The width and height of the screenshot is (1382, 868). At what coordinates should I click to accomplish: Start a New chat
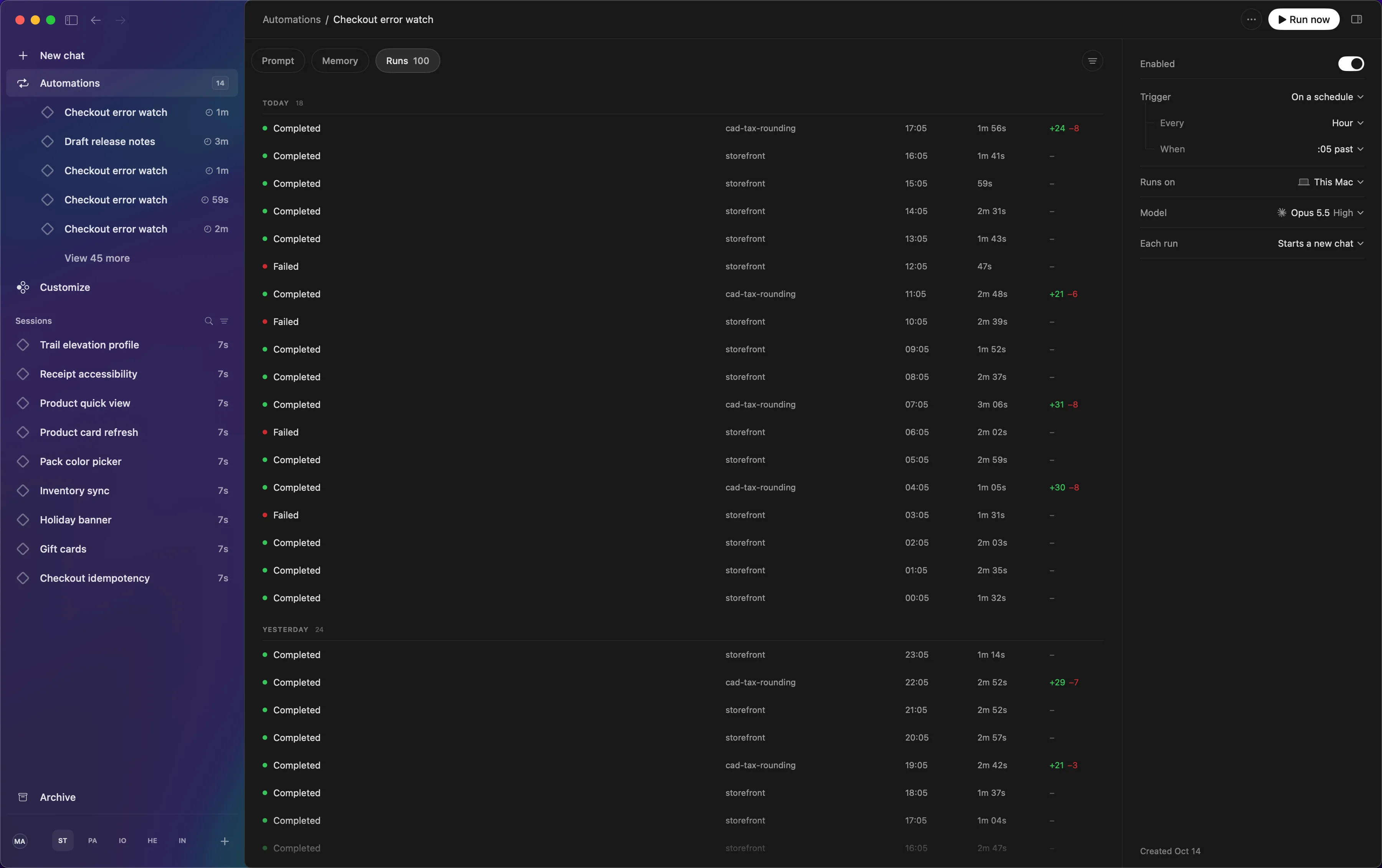[x=122, y=56]
